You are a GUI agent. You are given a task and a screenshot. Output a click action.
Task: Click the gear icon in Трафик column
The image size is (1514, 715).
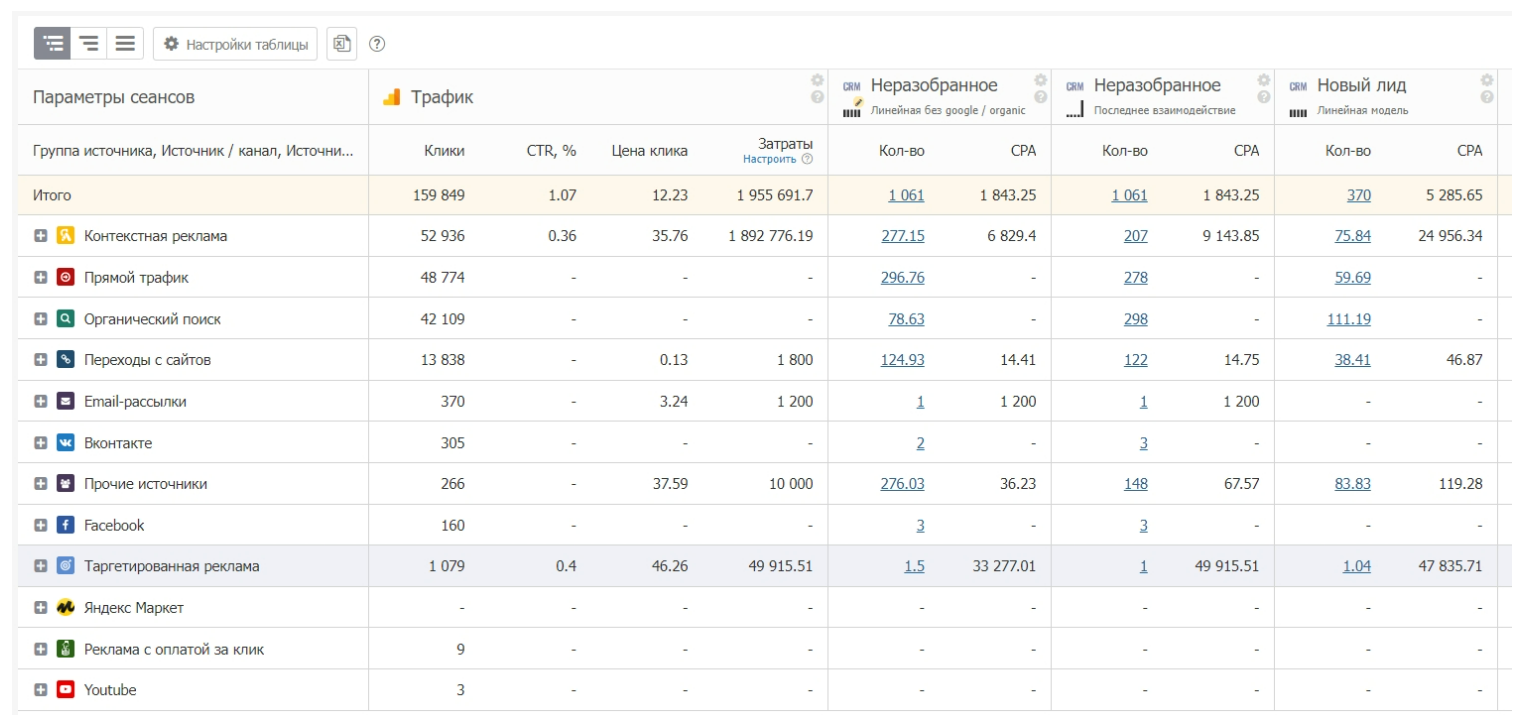pyautogui.click(x=817, y=81)
